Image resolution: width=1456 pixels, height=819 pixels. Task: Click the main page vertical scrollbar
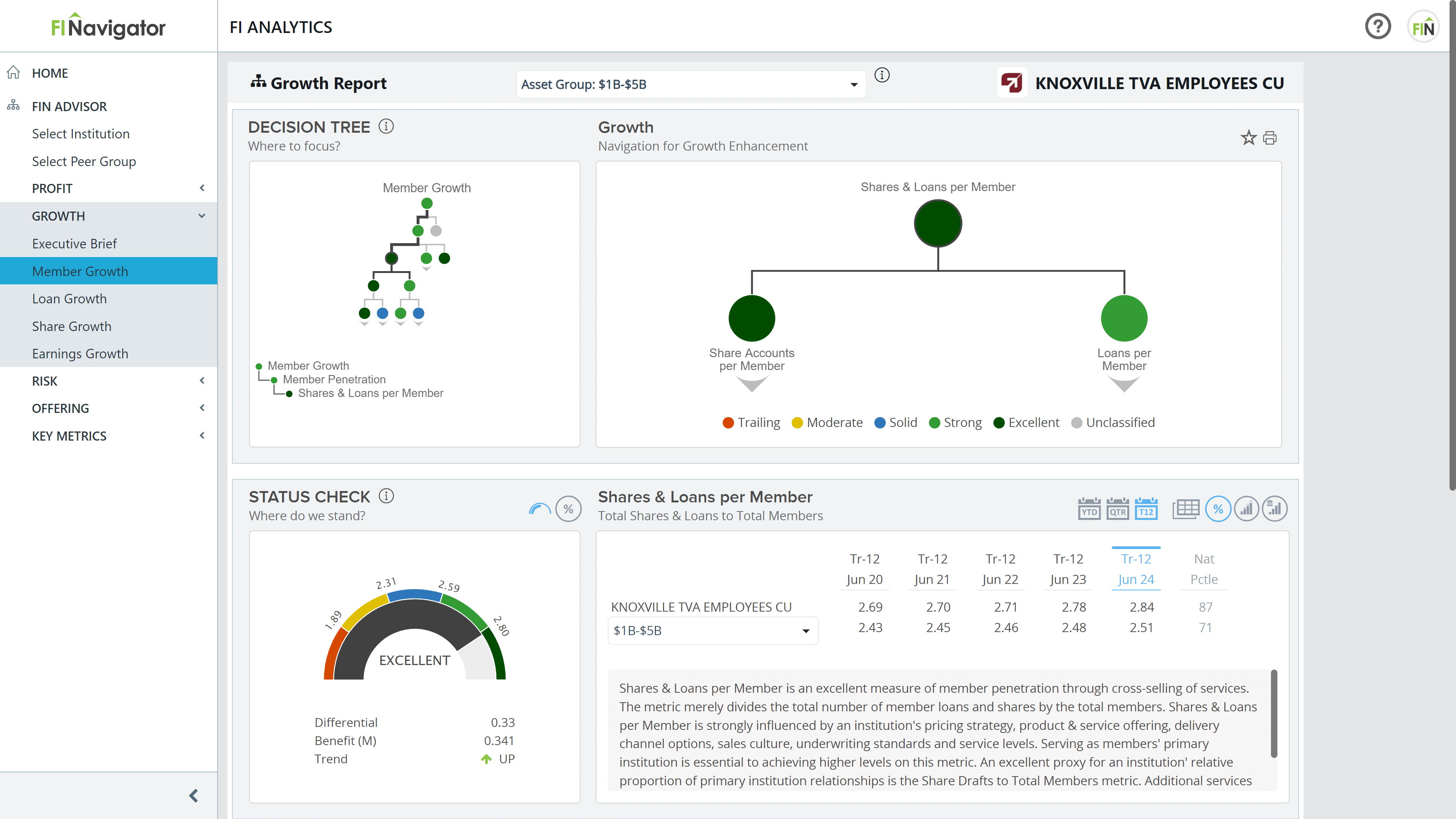1452,246
